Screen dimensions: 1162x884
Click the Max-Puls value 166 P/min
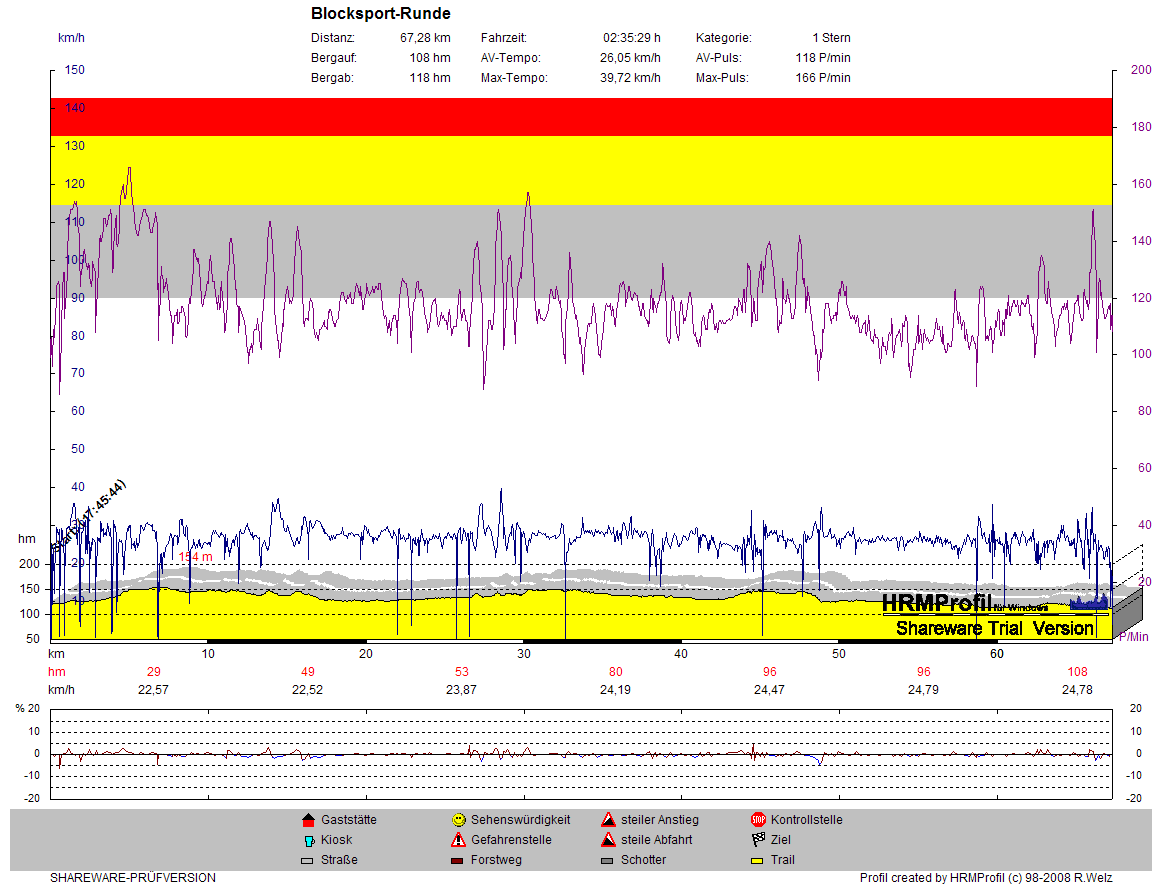823,78
